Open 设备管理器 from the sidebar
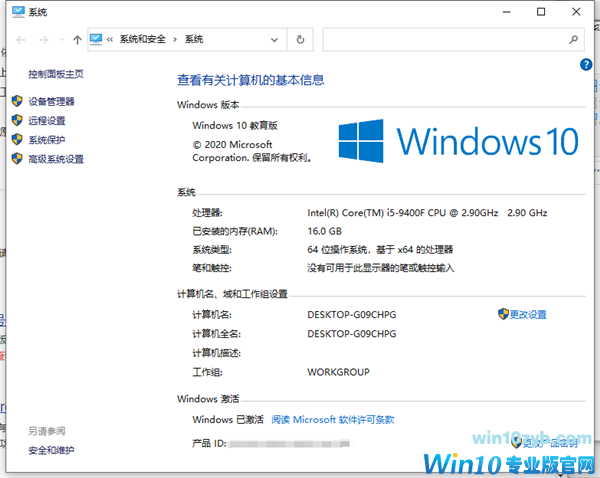 pyautogui.click(x=51, y=101)
